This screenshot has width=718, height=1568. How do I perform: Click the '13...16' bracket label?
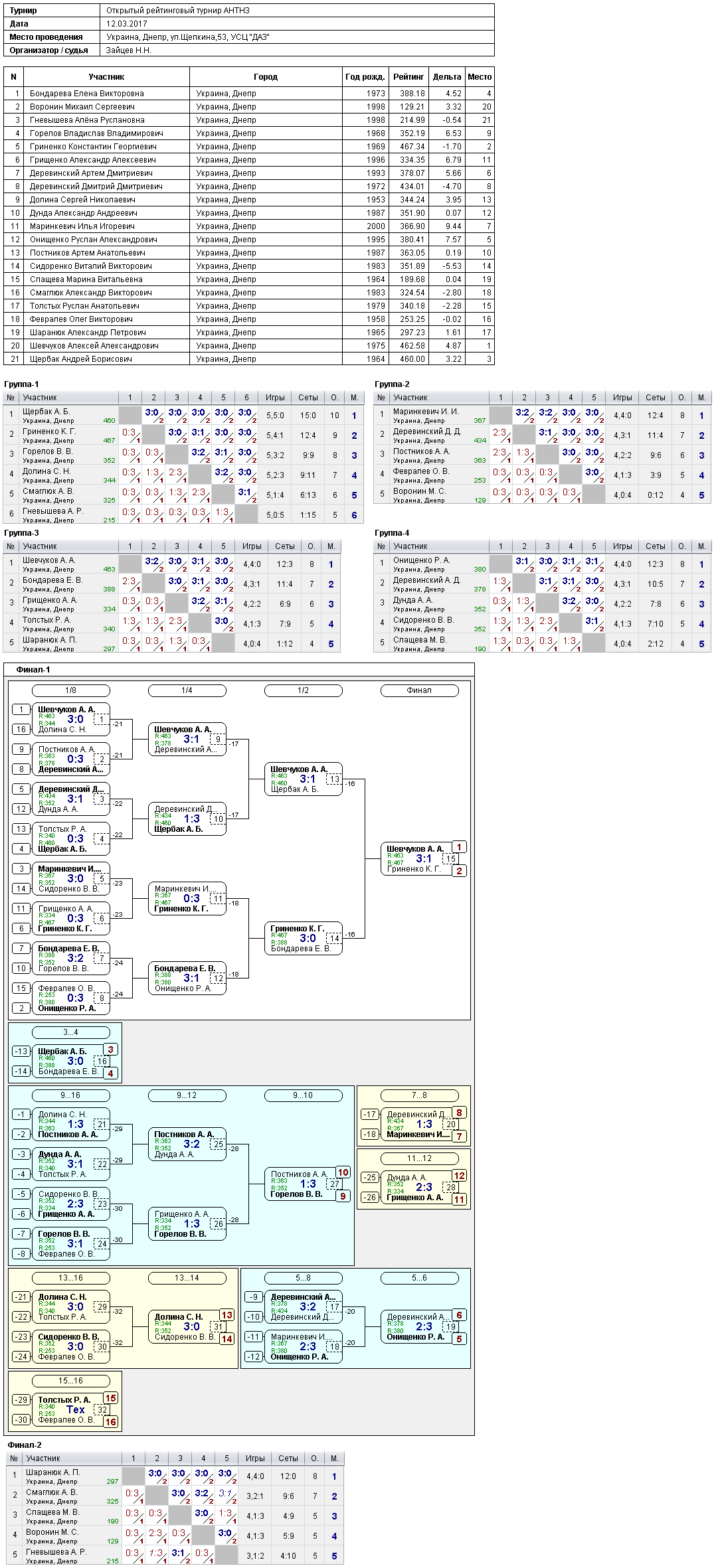[70, 1278]
